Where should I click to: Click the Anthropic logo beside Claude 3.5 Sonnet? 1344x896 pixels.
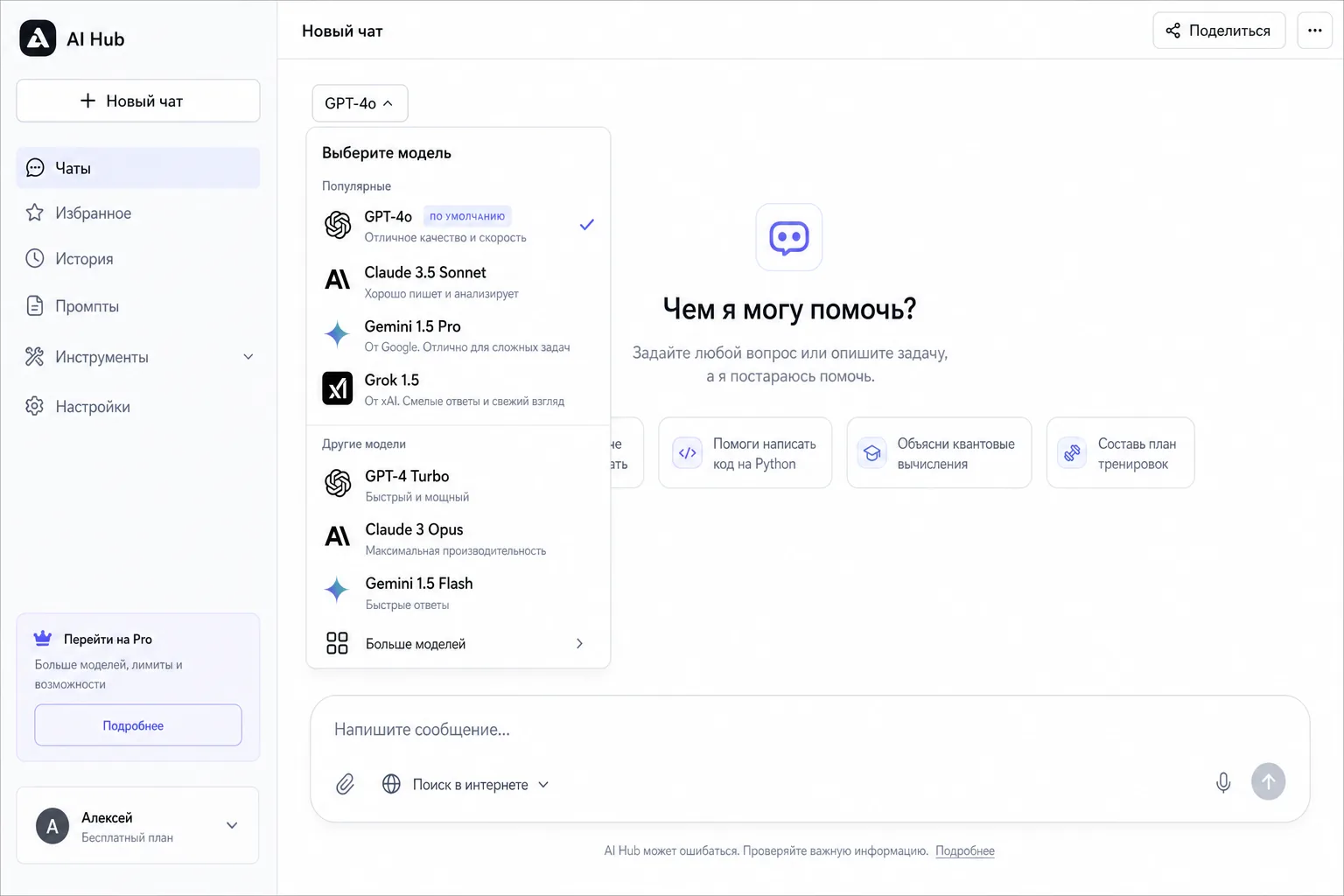tap(338, 280)
